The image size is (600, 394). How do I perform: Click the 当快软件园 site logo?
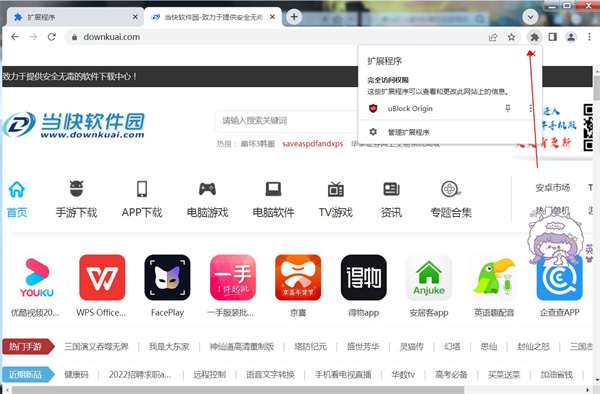pyautogui.click(x=74, y=125)
